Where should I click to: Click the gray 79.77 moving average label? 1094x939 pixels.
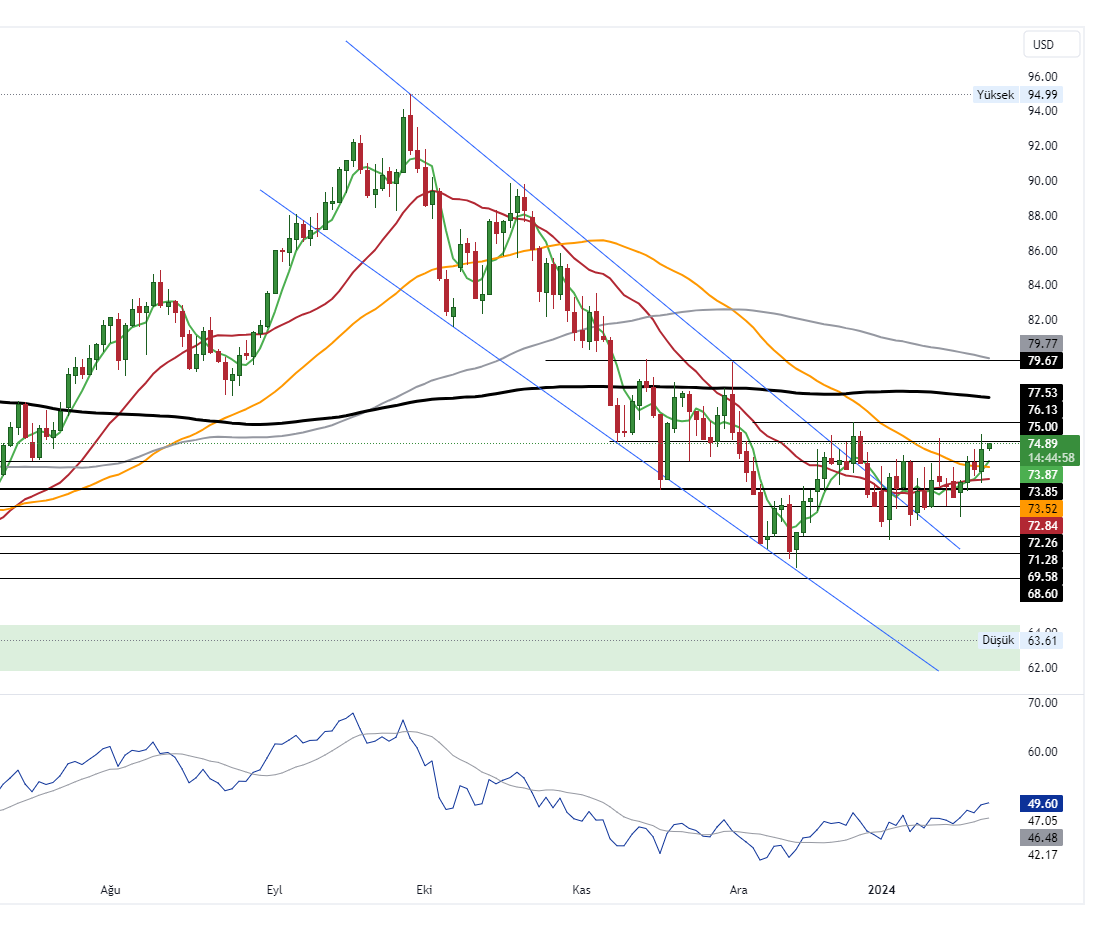[x=1043, y=343]
